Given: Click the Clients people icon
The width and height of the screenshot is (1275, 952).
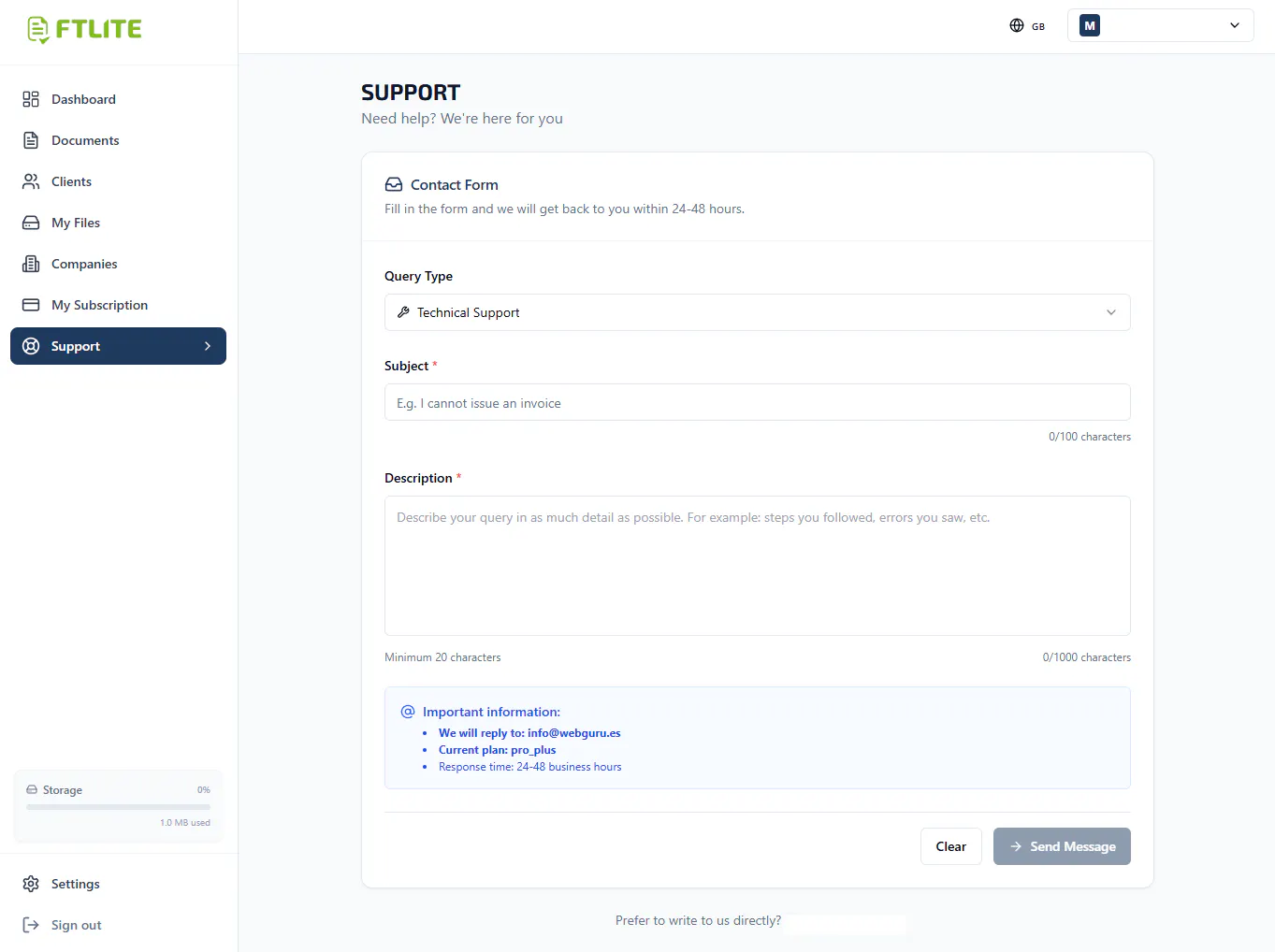Looking at the screenshot, I should click(31, 181).
